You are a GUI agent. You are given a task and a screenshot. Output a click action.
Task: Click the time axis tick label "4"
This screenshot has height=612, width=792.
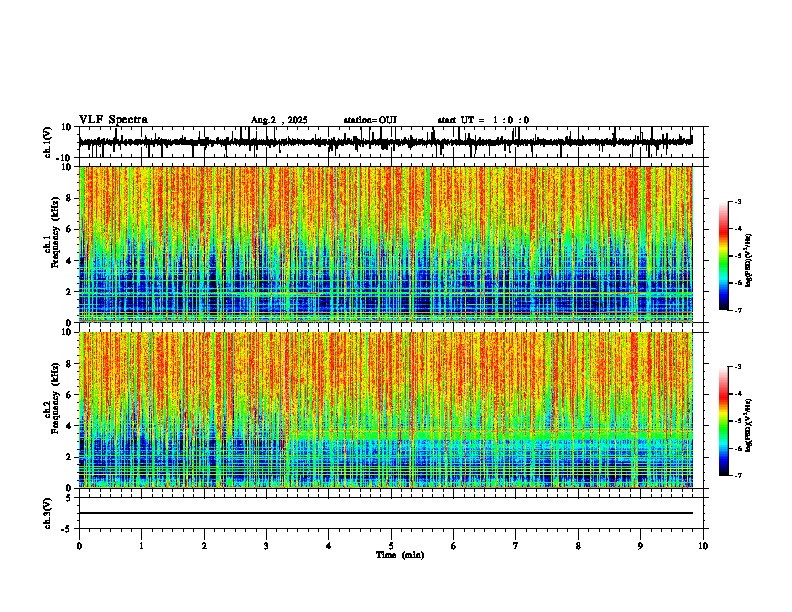click(329, 546)
